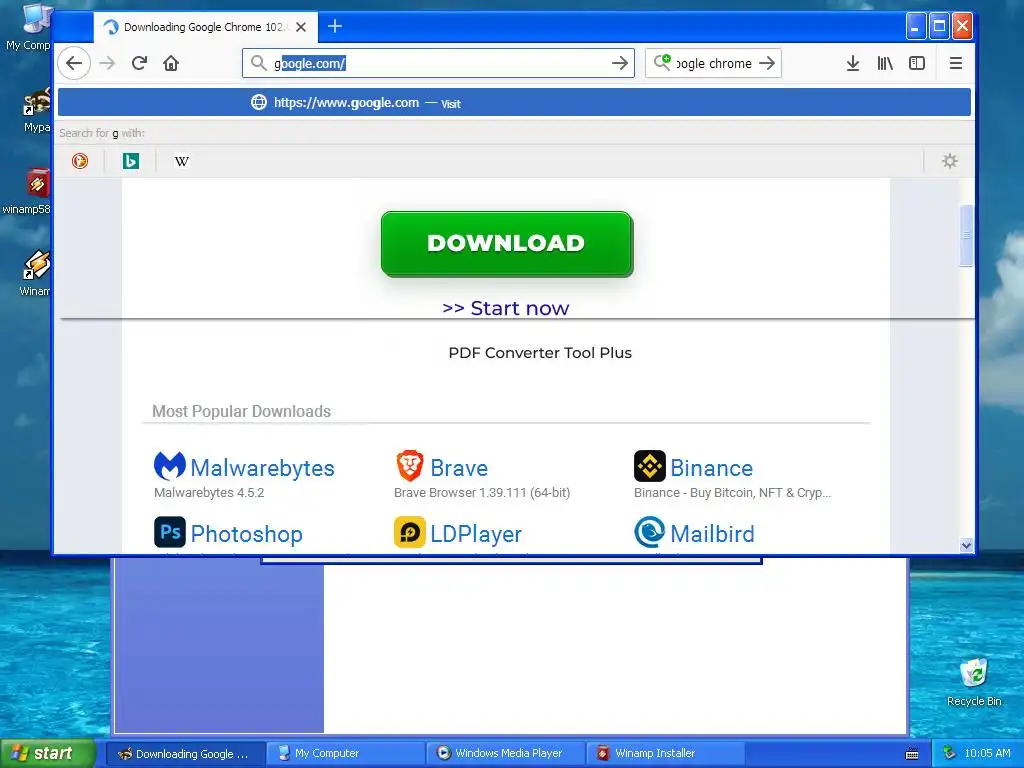Viewport: 1024px width, 768px height.
Task: Select the https://www.google.com suggestion
Action: pos(514,103)
